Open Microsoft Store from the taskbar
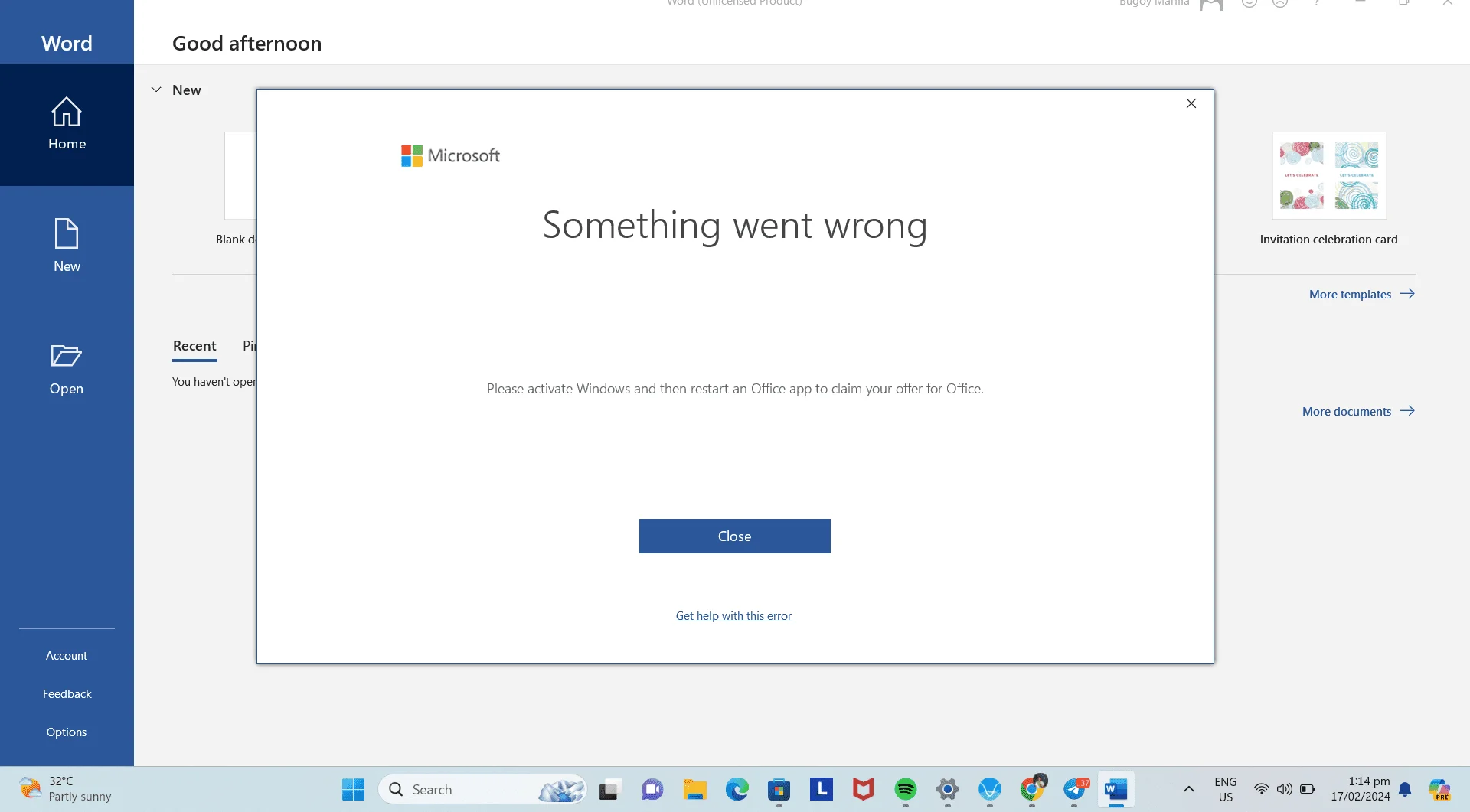This screenshot has width=1470, height=812. [779, 790]
